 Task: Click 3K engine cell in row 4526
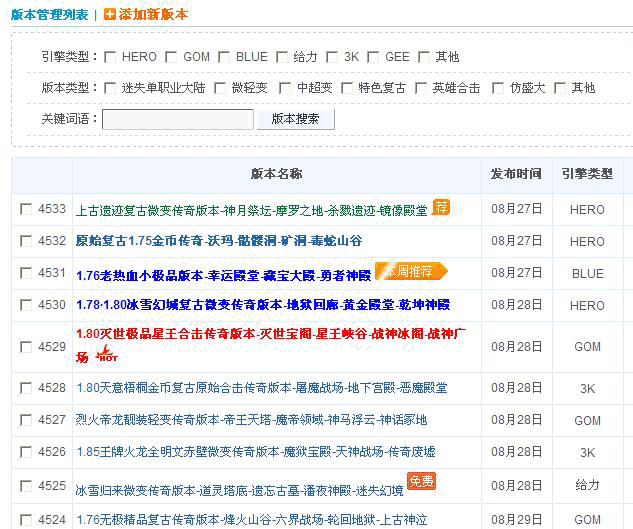coord(587,453)
